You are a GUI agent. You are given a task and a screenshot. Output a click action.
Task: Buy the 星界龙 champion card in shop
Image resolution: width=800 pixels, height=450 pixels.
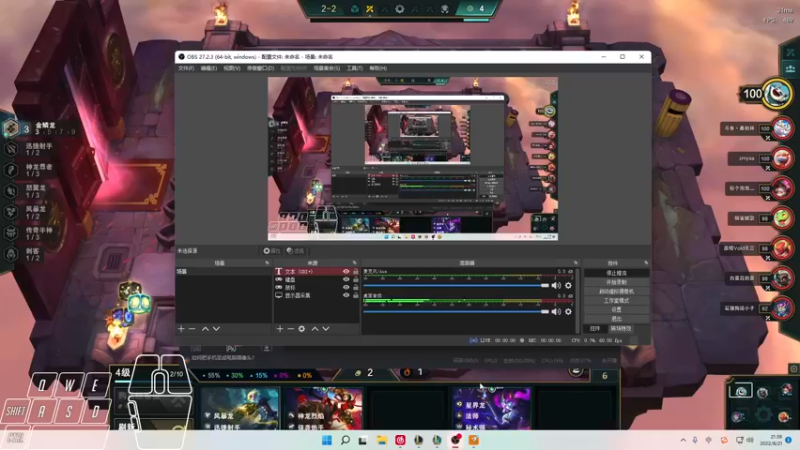(491, 408)
